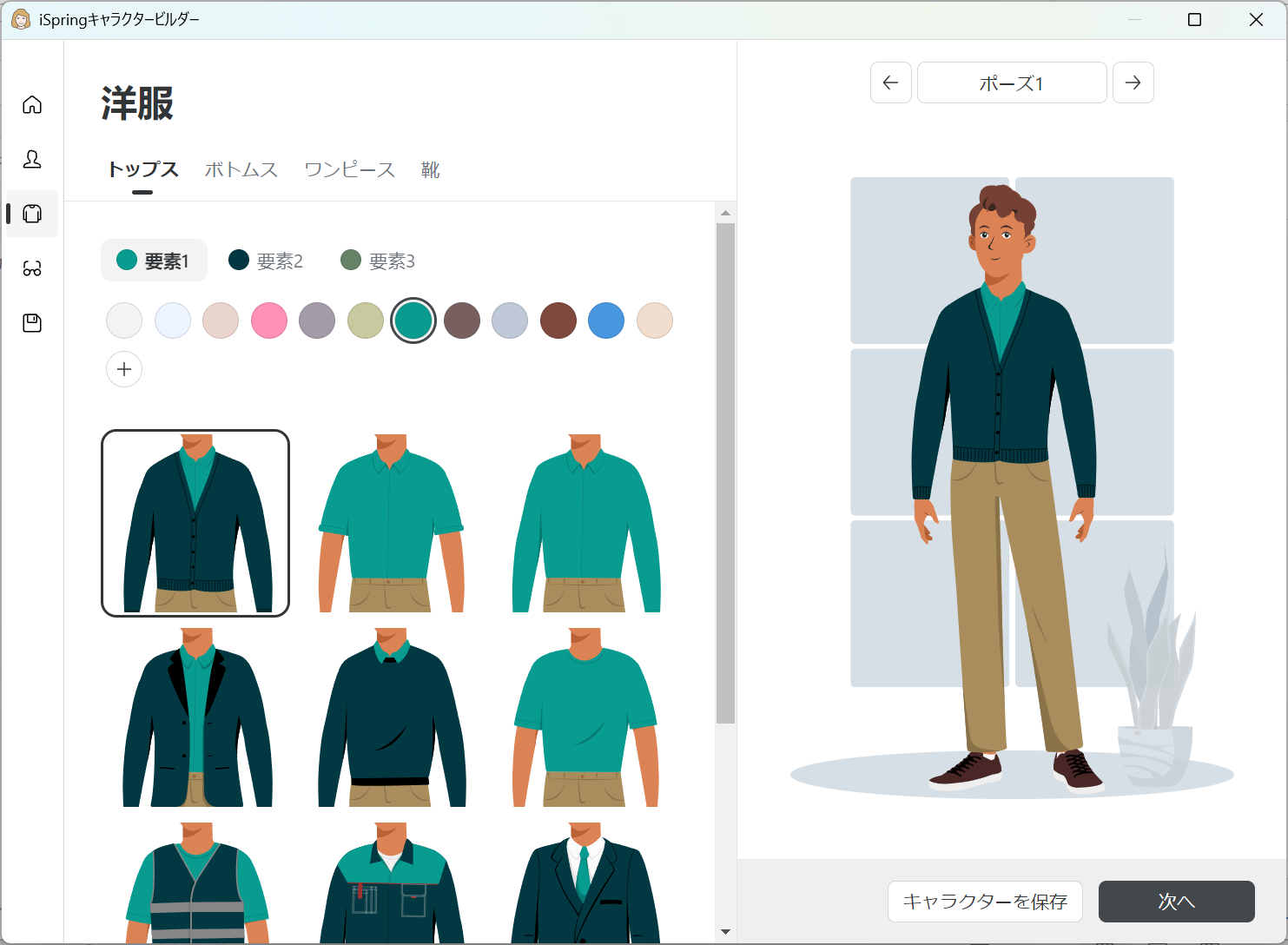1288x945 pixels.
Task: Open the accessories (glasses) sidebar icon
Action: click(32, 268)
